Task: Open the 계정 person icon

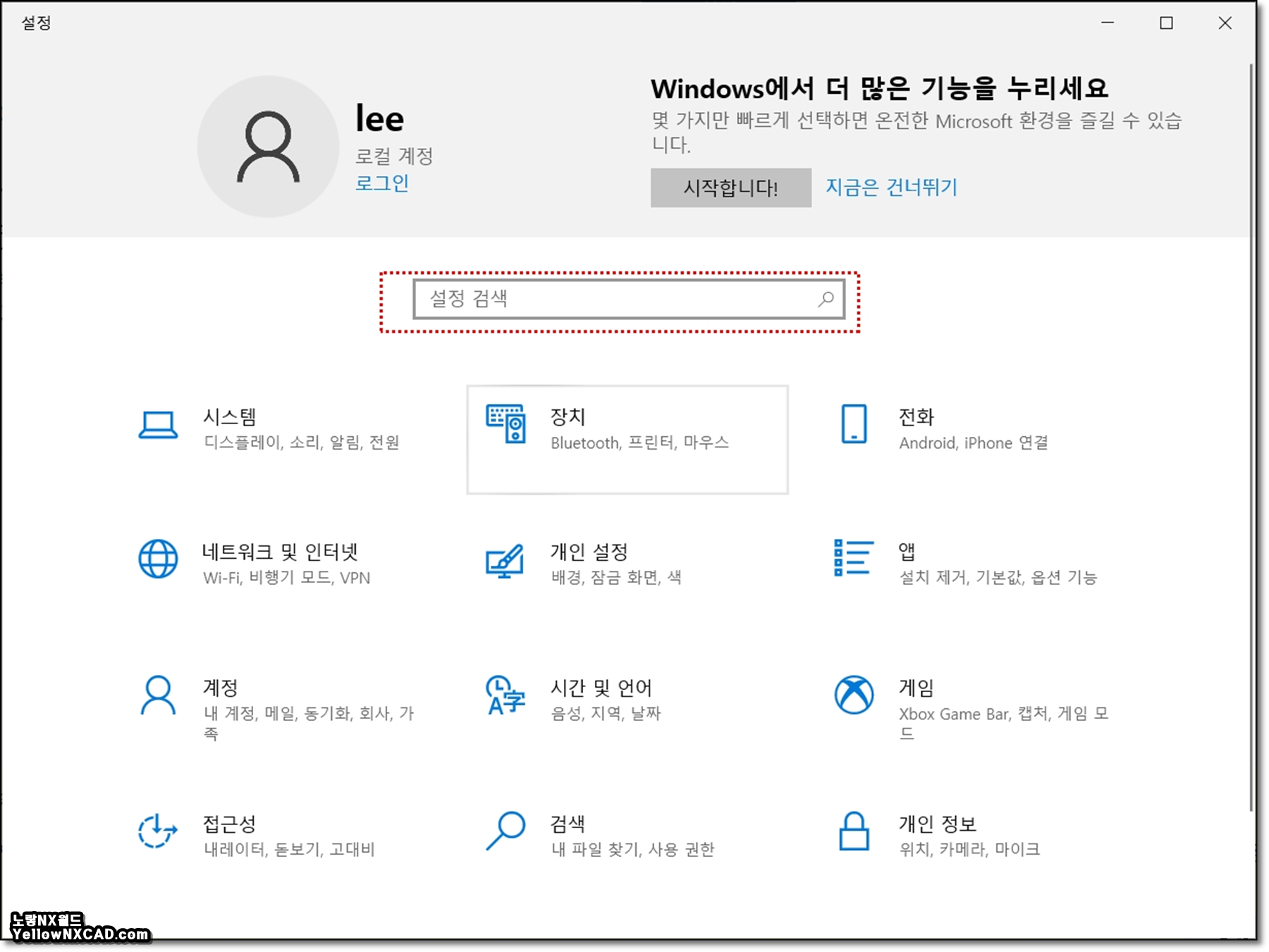Action: point(158,695)
